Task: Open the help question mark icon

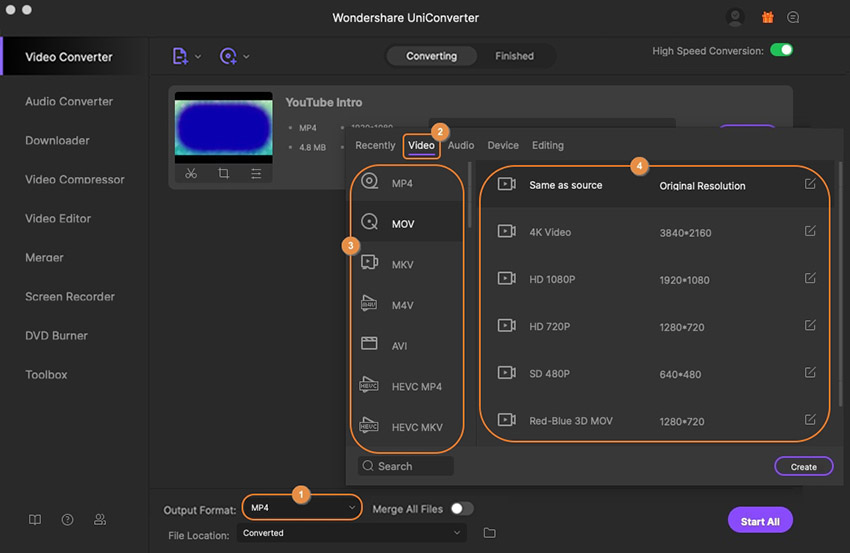Action: [67, 520]
